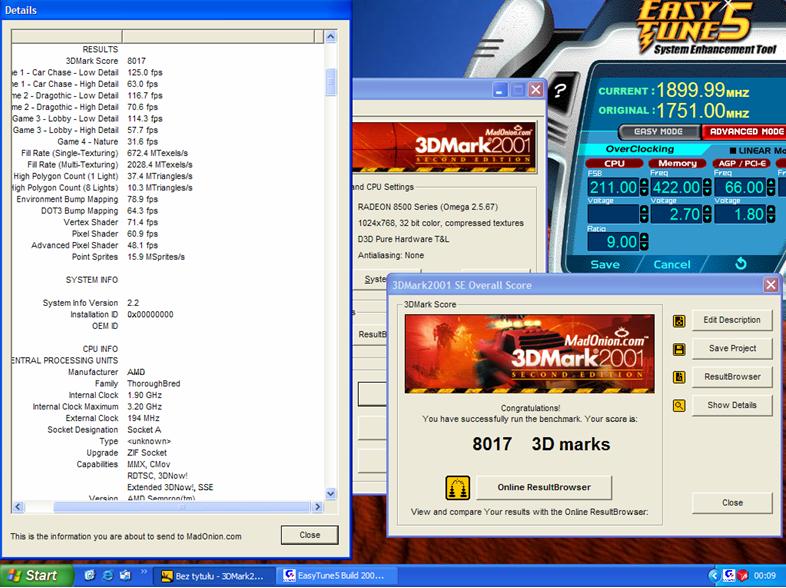The width and height of the screenshot is (786, 588).
Task: Click the Family ThoroughBred row
Action: pos(168,384)
